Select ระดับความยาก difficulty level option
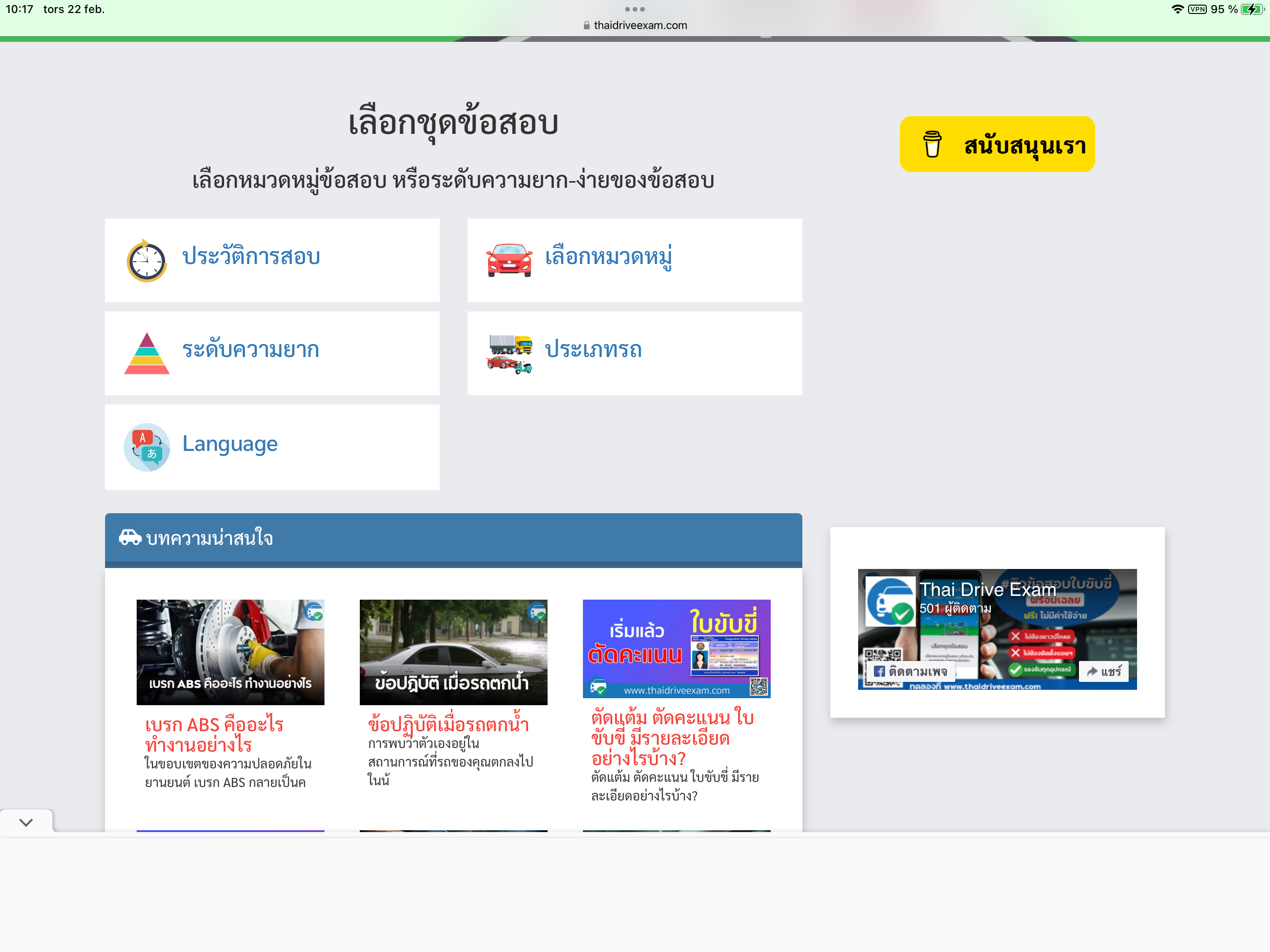Viewport: 1270px width, 952px height. 250,350
